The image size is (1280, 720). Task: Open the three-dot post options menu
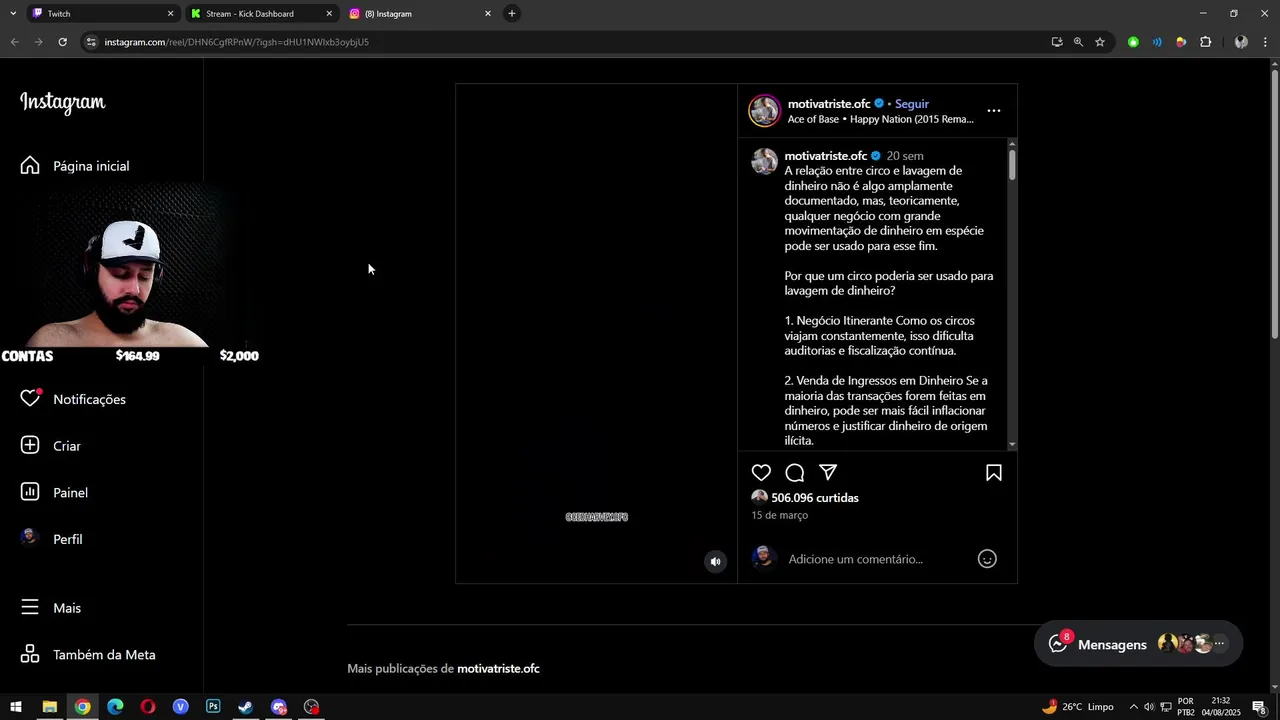point(993,111)
